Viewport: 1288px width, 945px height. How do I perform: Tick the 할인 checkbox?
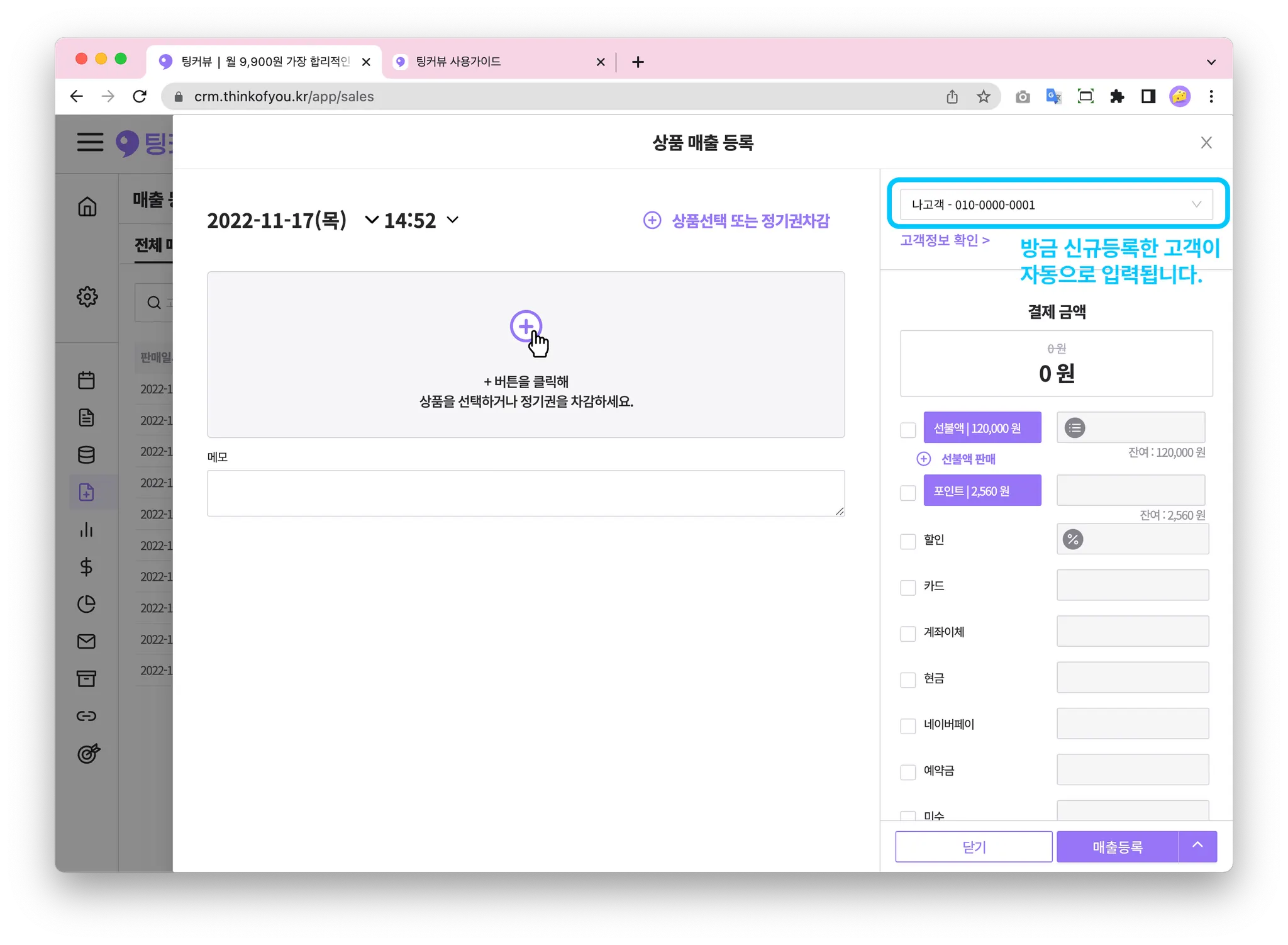click(908, 541)
